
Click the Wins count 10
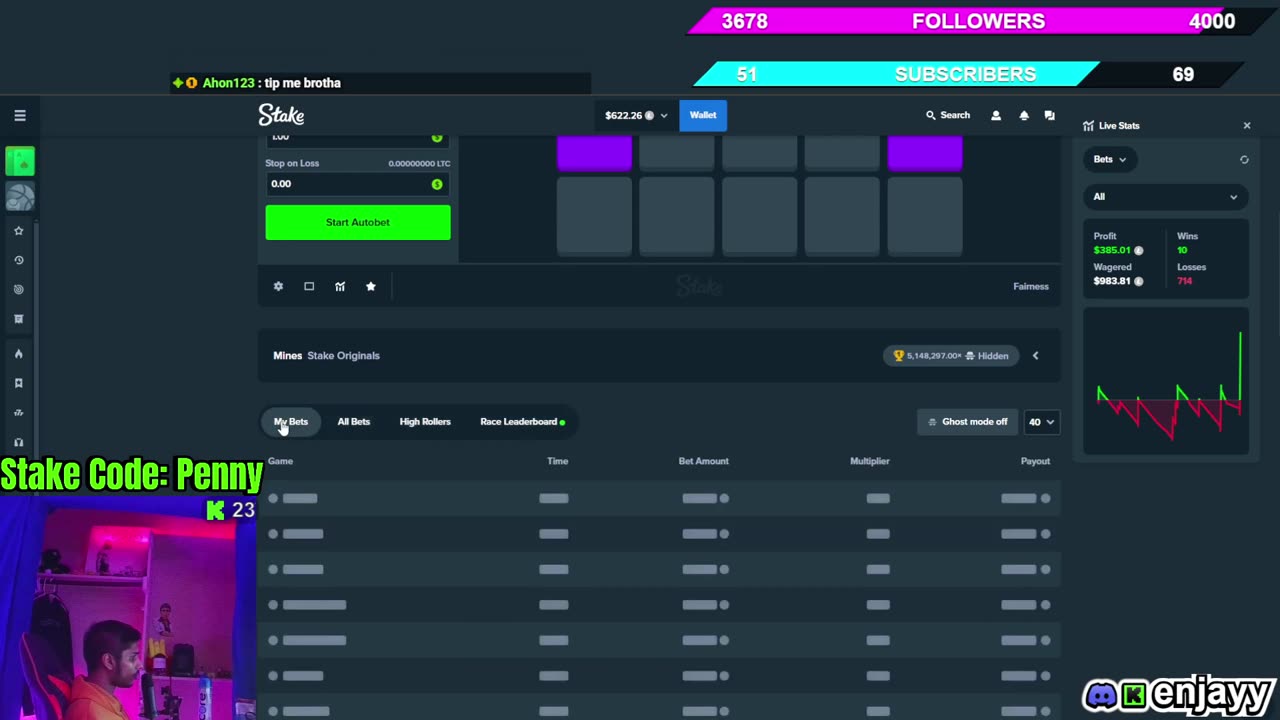(x=1182, y=251)
